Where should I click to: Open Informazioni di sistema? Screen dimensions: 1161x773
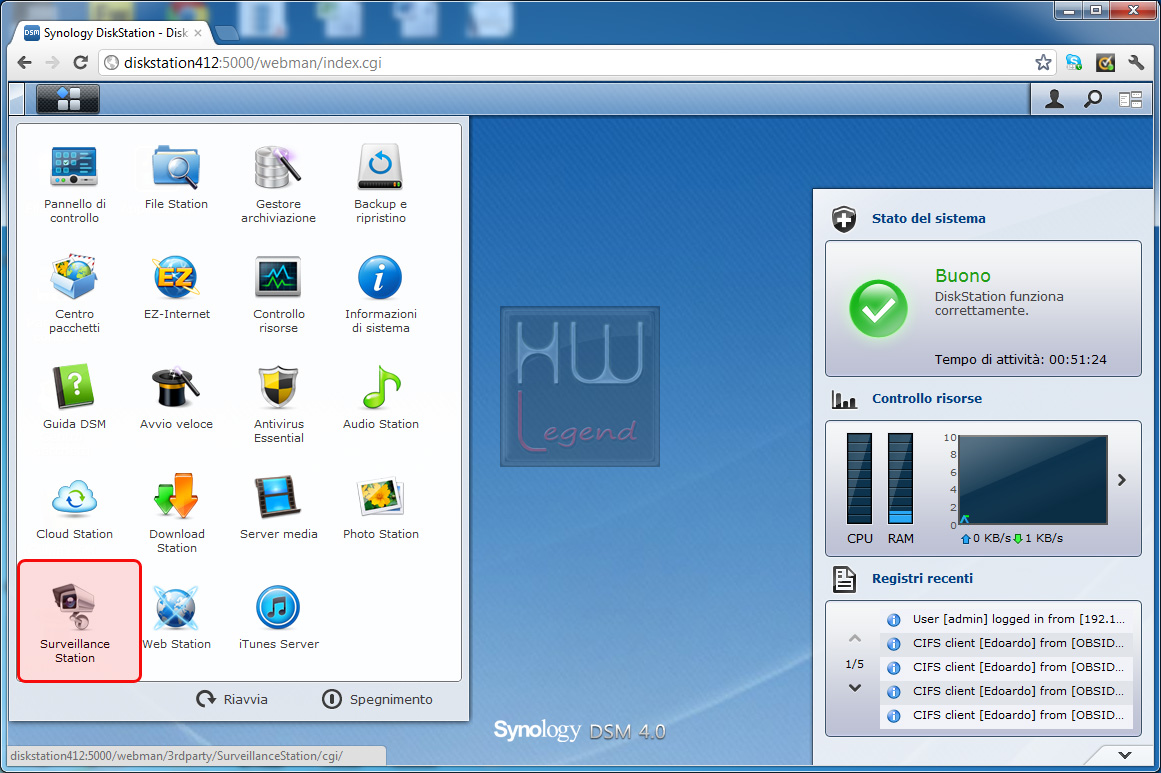[381, 295]
